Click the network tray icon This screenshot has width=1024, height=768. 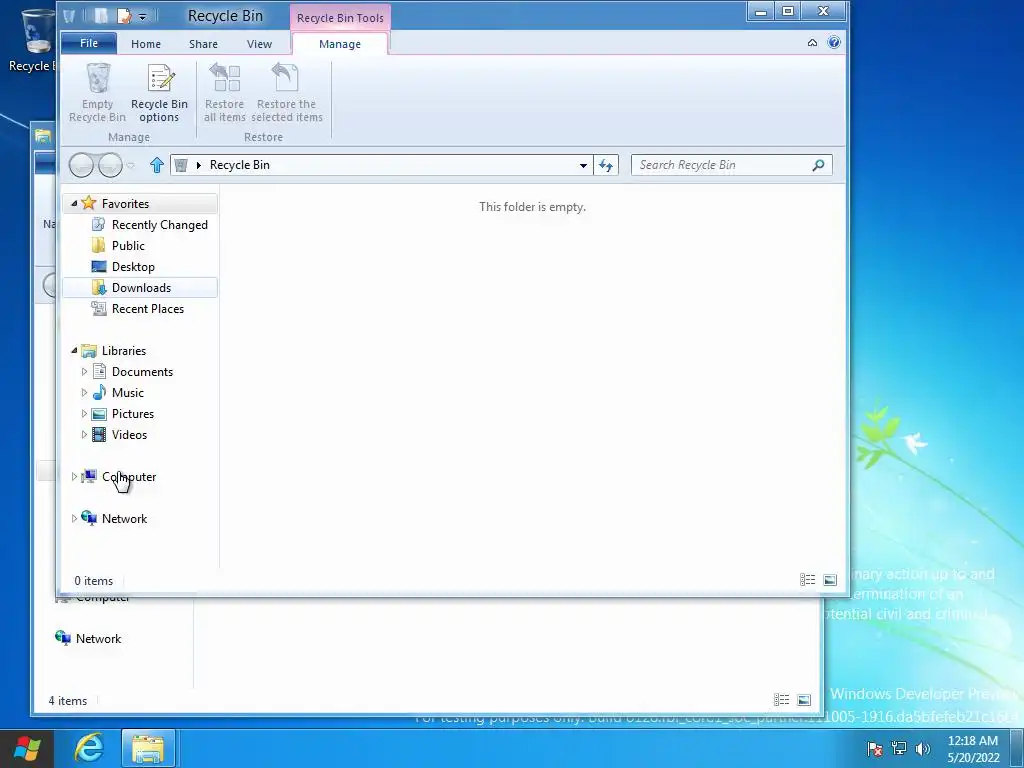pos(899,748)
